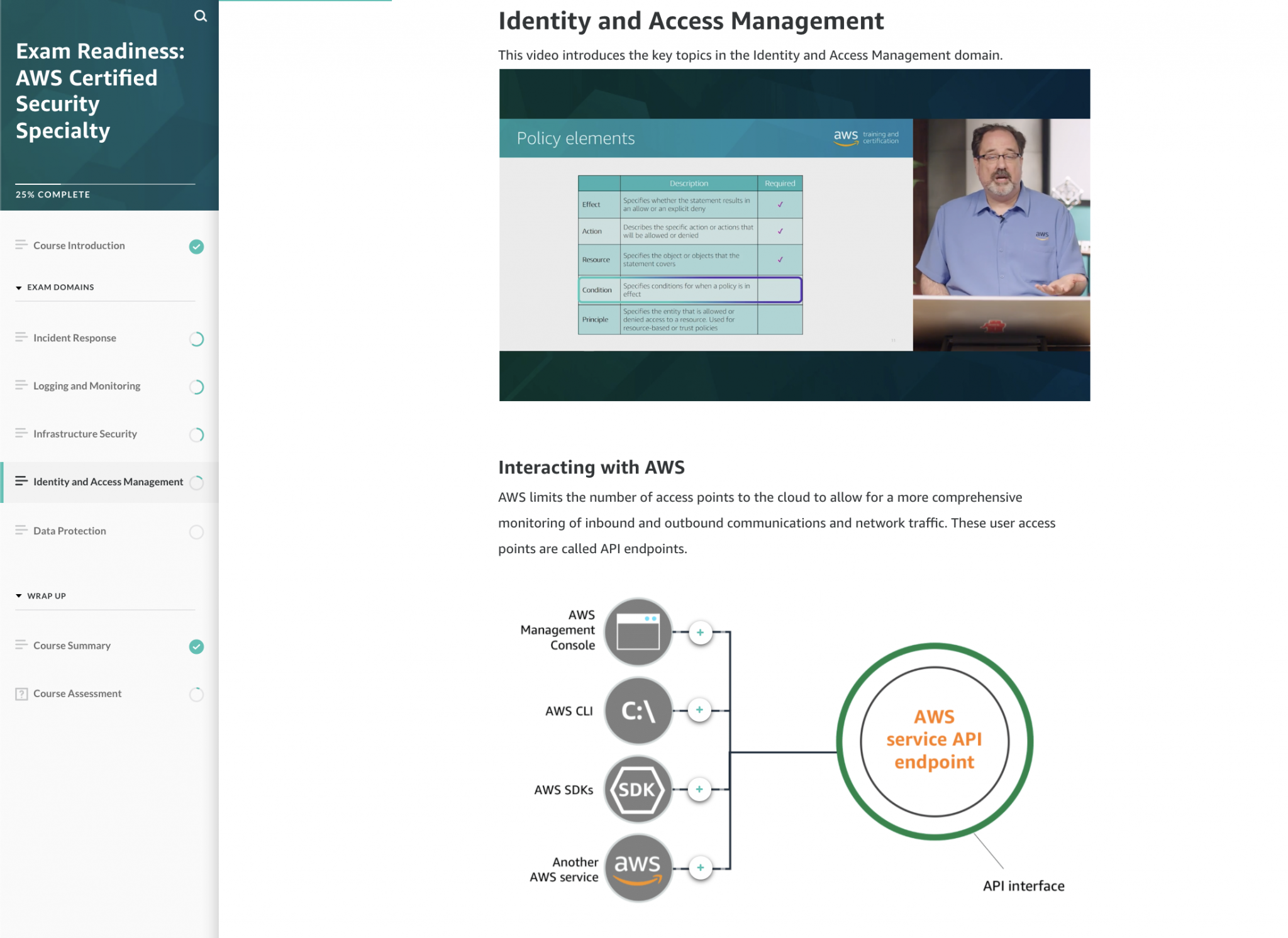Click plus button beside AWS SDKs

[699, 790]
